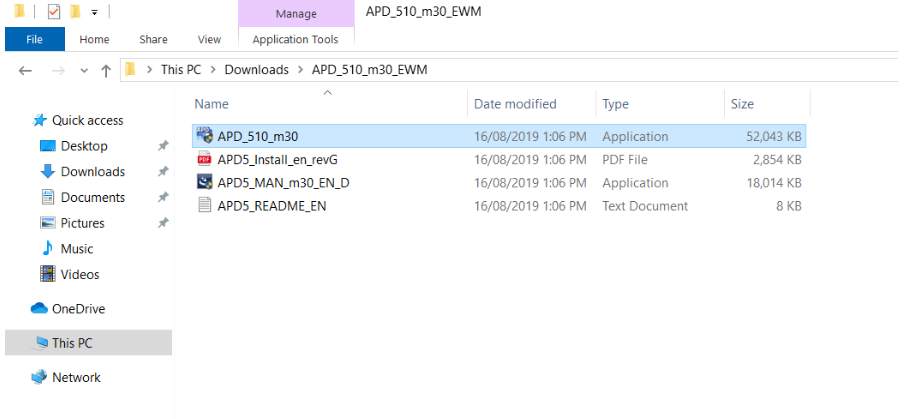Expand the chevron after Downloads breadcrumb

[x=300, y=70]
